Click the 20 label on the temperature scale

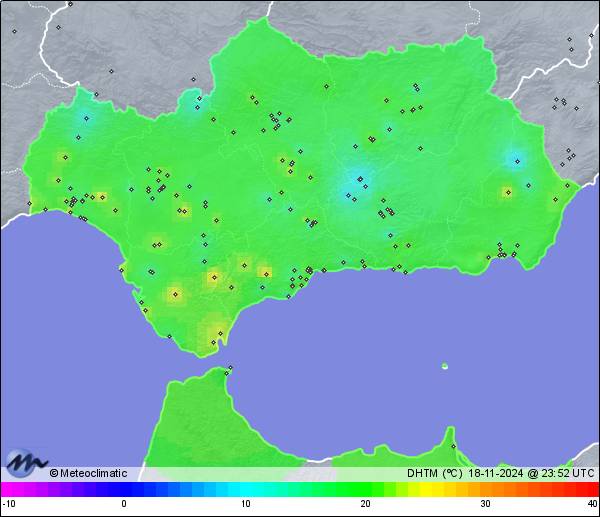tap(365, 504)
